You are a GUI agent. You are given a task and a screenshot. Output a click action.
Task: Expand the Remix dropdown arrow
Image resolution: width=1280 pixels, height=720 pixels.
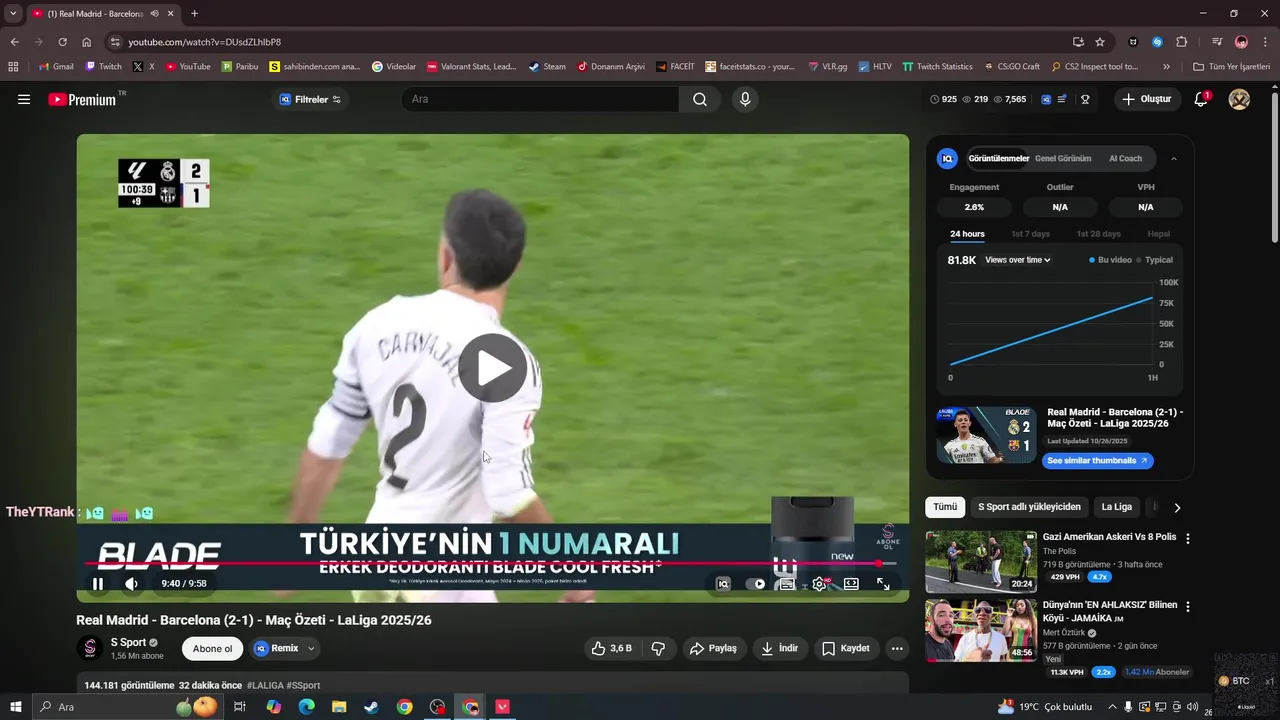click(x=311, y=648)
